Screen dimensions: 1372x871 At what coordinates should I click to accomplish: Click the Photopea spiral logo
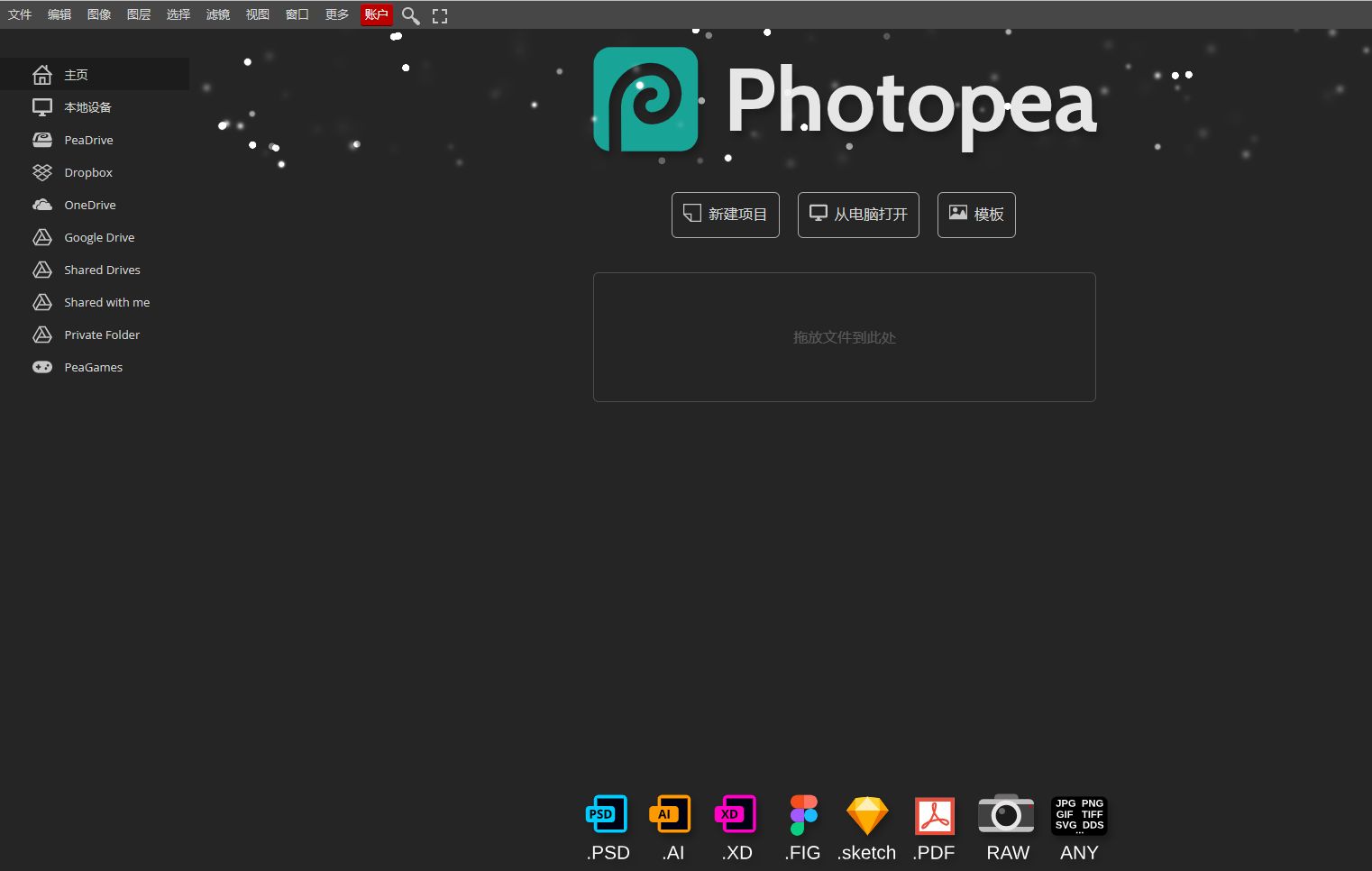pos(645,99)
